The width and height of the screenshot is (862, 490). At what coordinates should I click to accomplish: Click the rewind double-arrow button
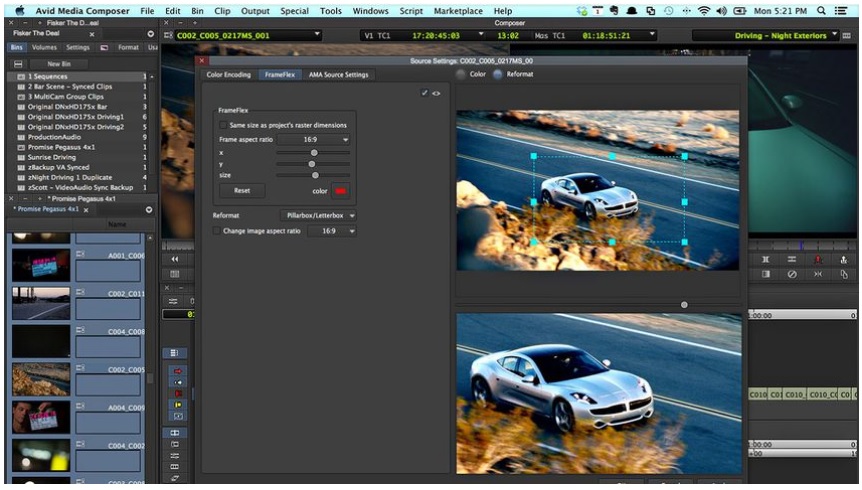point(175,259)
